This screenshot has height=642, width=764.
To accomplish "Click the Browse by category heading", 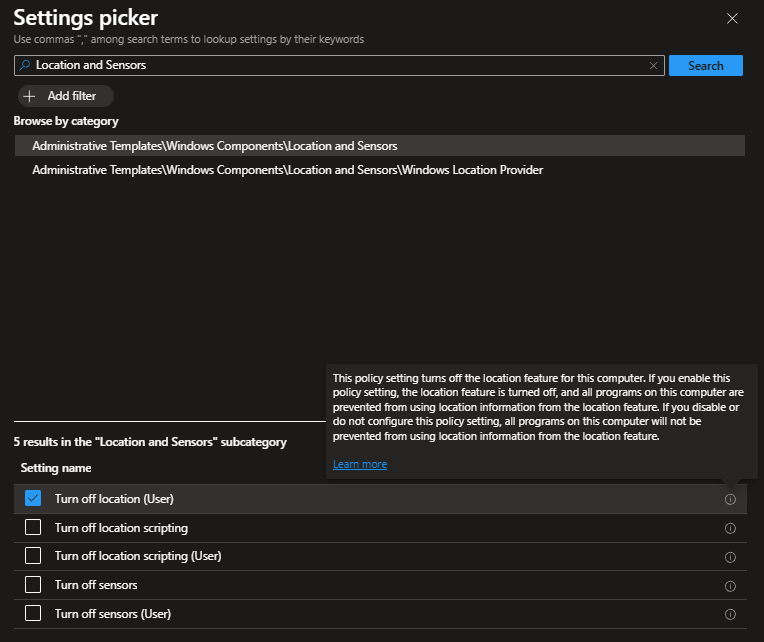I will [x=66, y=121].
